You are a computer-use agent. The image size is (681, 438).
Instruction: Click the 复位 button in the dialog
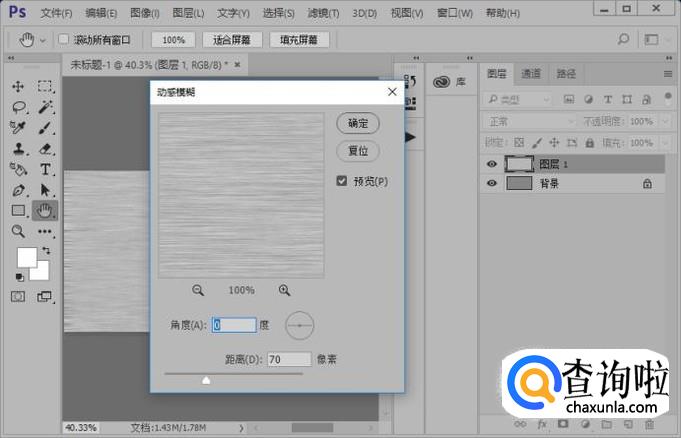click(x=358, y=151)
